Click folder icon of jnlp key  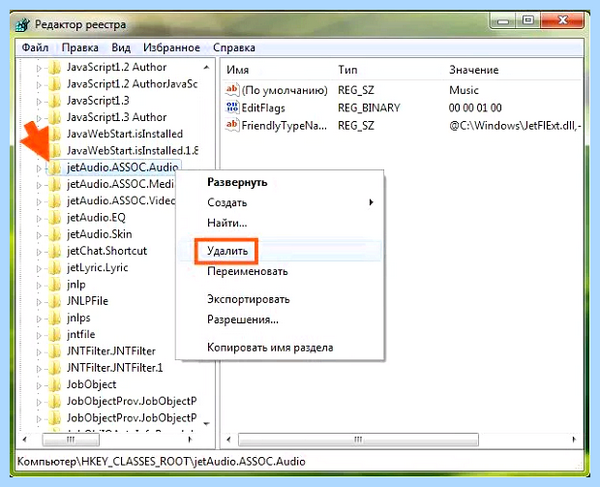point(55,285)
